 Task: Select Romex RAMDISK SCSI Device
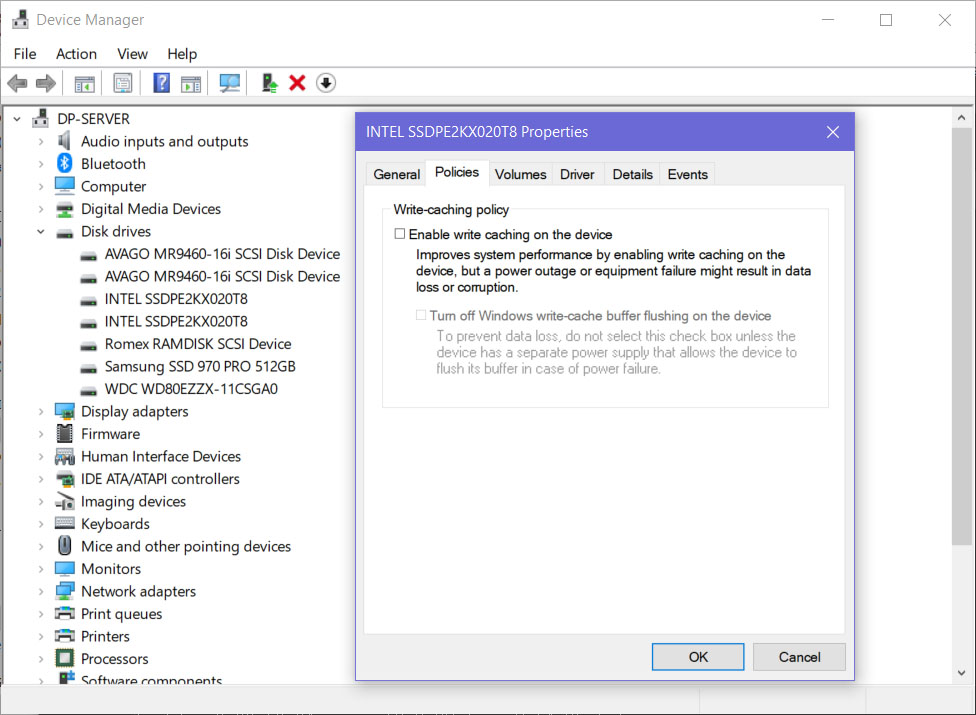198,343
